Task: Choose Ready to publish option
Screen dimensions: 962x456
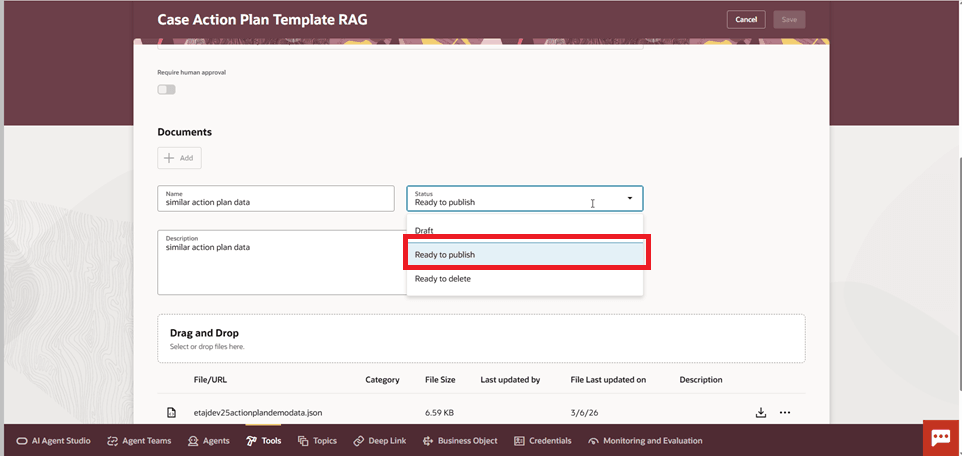Action: 525,255
